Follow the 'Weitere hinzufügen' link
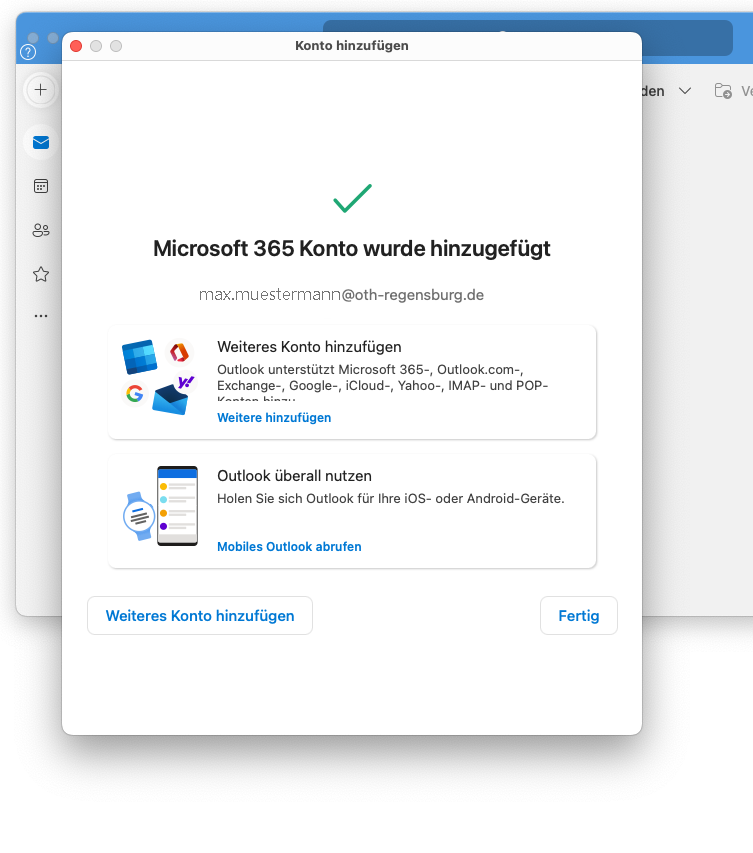 (274, 418)
